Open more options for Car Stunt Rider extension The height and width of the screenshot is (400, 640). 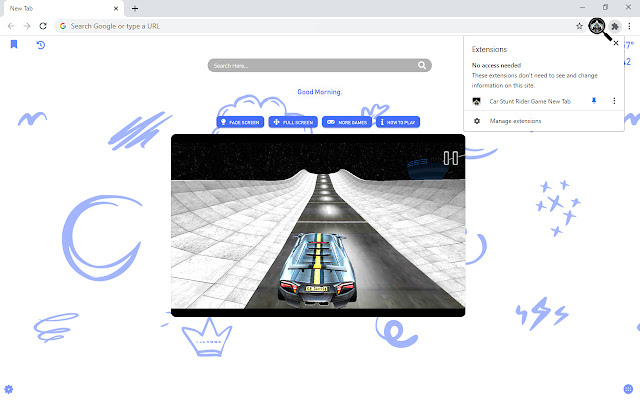tap(613, 101)
